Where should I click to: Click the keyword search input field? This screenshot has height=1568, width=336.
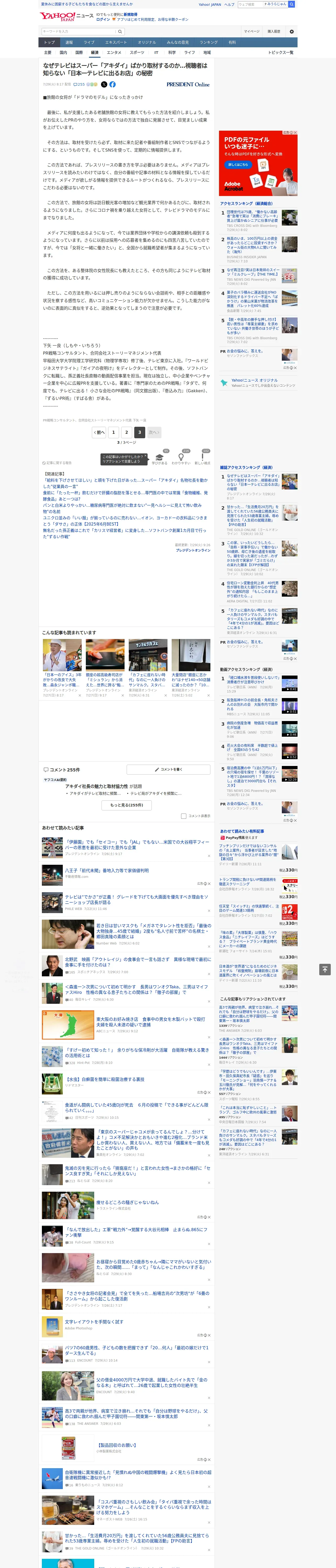point(79,32)
